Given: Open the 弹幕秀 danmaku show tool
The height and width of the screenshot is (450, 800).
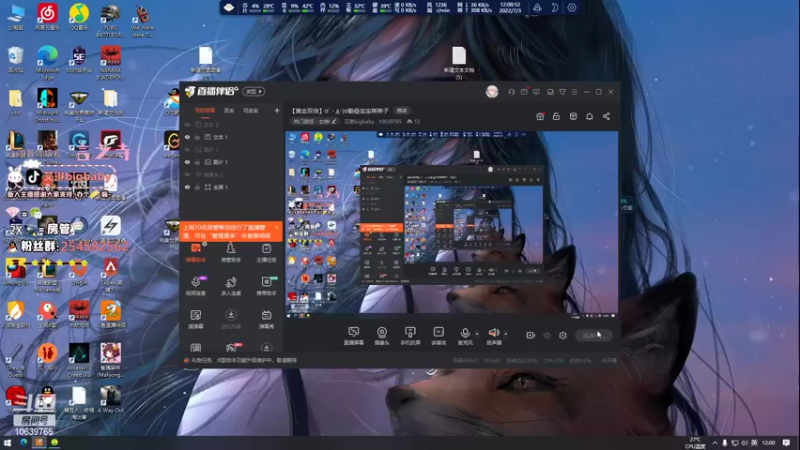Looking at the screenshot, I should [266, 319].
